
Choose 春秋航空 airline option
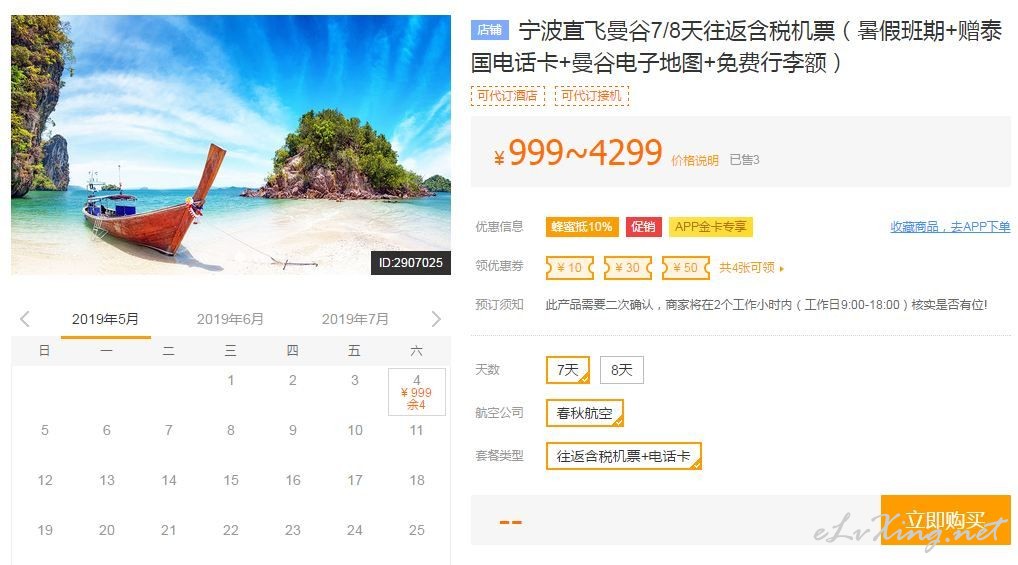coord(585,413)
